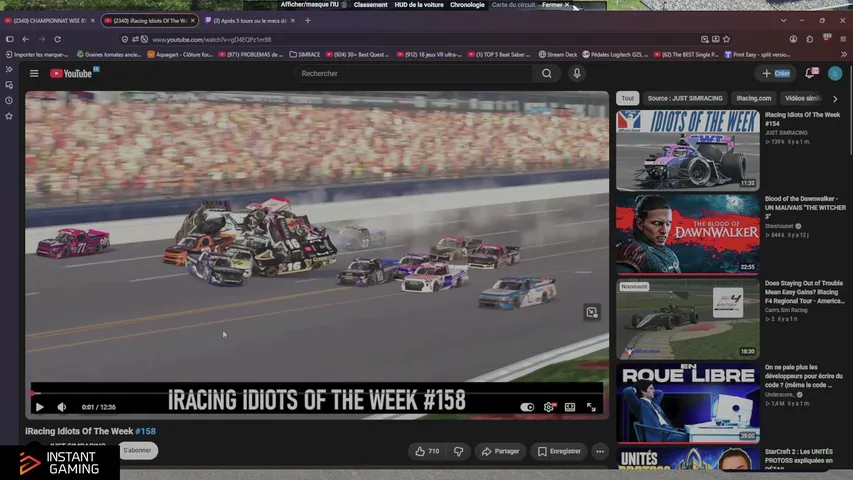The height and width of the screenshot is (480, 853).
Task: Reload the current page
Action: (58, 39)
